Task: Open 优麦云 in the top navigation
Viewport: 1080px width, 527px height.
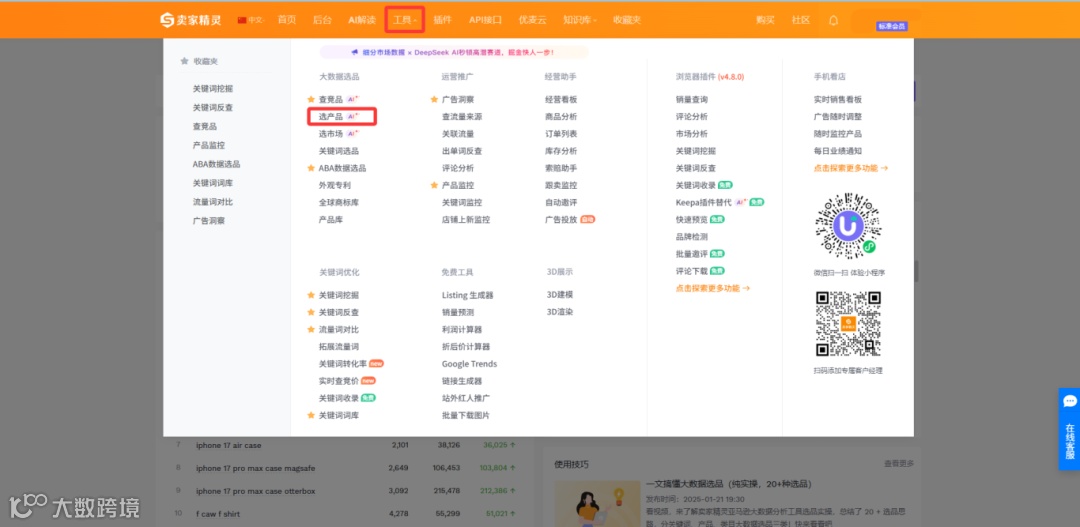Action: (x=532, y=20)
